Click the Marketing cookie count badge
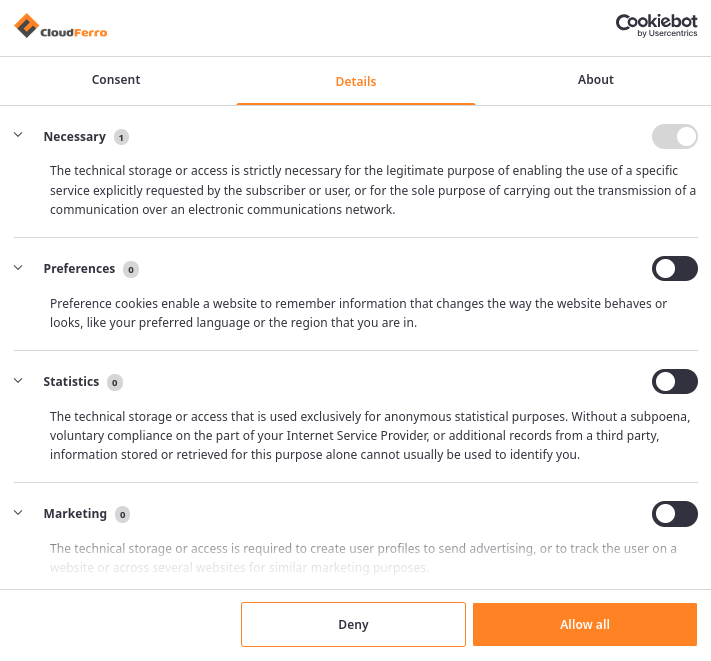 pyautogui.click(x=122, y=514)
